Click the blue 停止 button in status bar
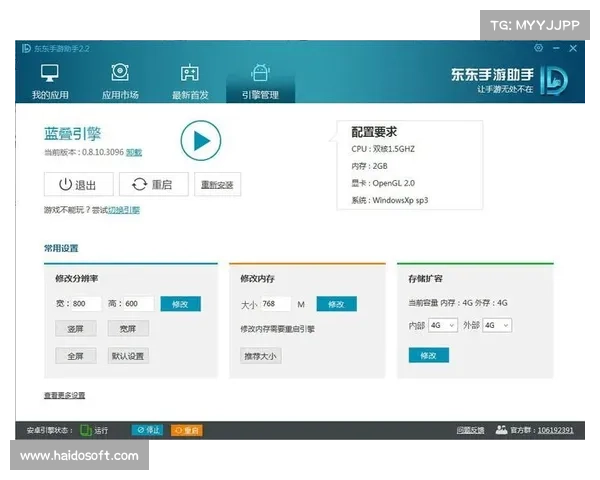Image resolution: width=600 pixels, height=480 pixels. tap(148, 430)
